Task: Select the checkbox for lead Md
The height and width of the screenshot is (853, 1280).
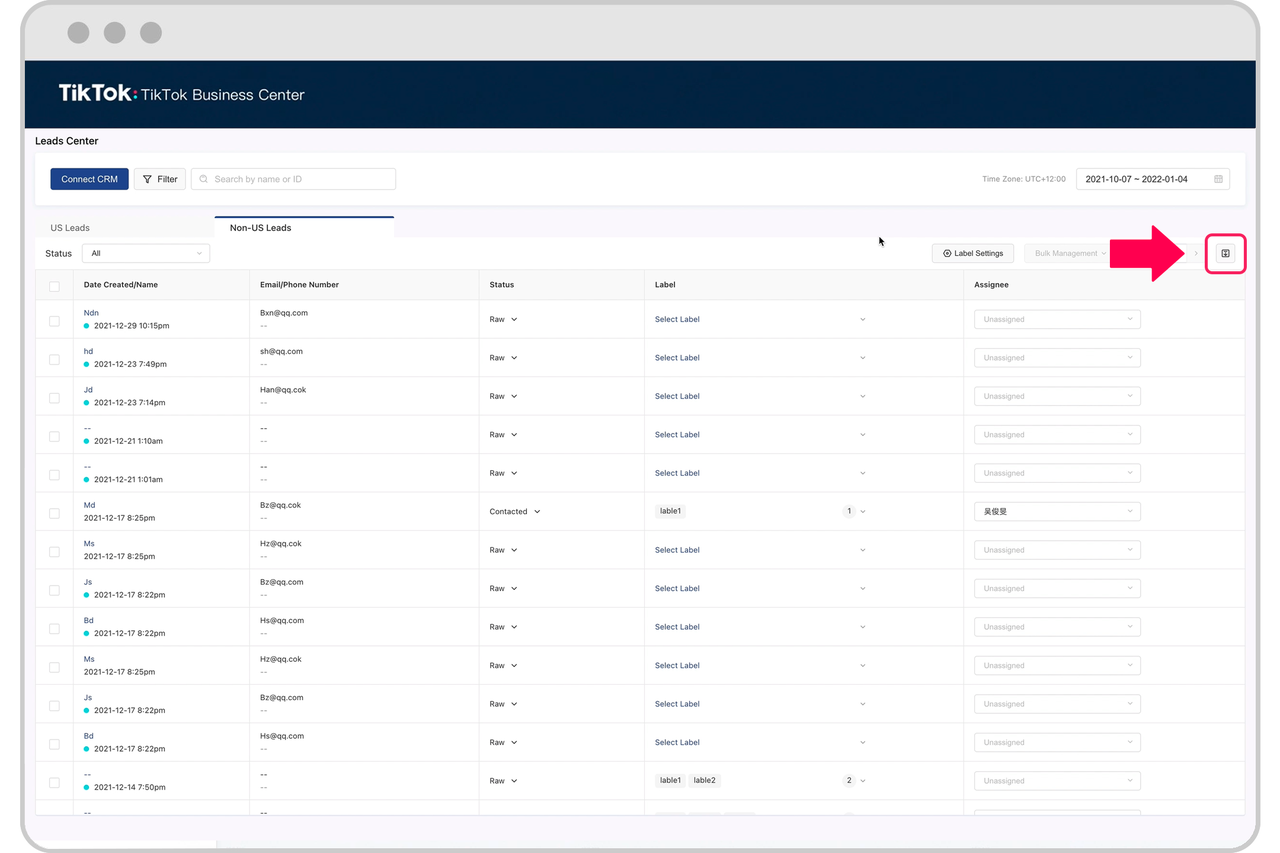Action: [x=54, y=513]
